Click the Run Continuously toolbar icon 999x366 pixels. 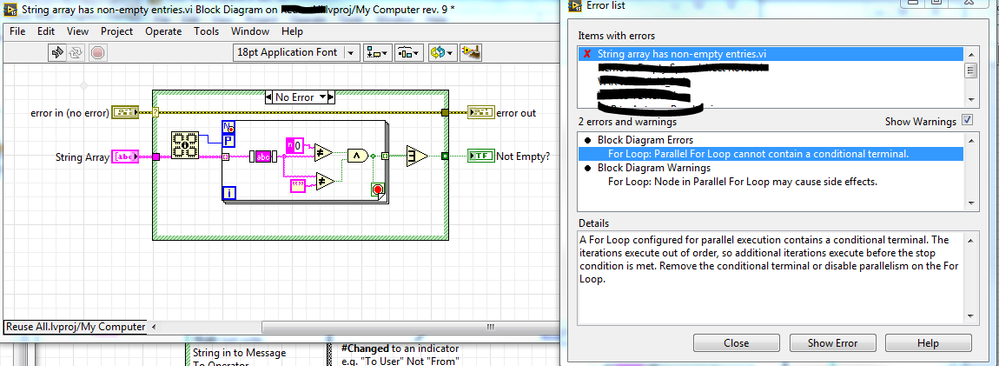point(75,52)
